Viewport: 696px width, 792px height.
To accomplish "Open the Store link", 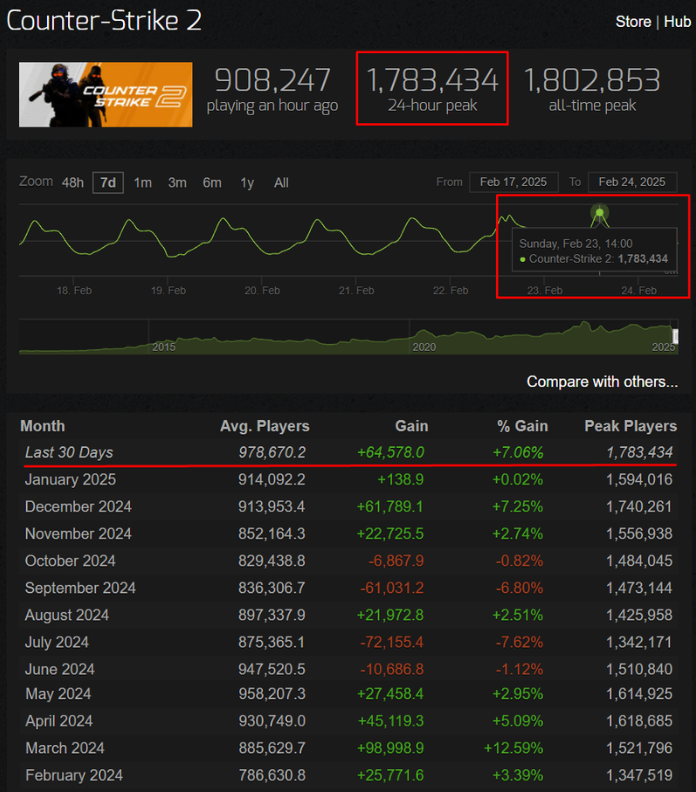I will click(x=633, y=21).
